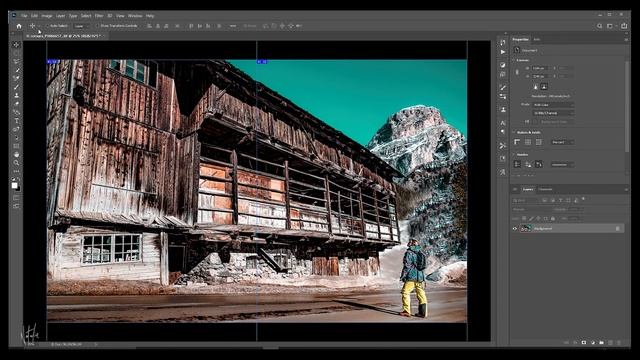Open the Share icon at top right

624,26
